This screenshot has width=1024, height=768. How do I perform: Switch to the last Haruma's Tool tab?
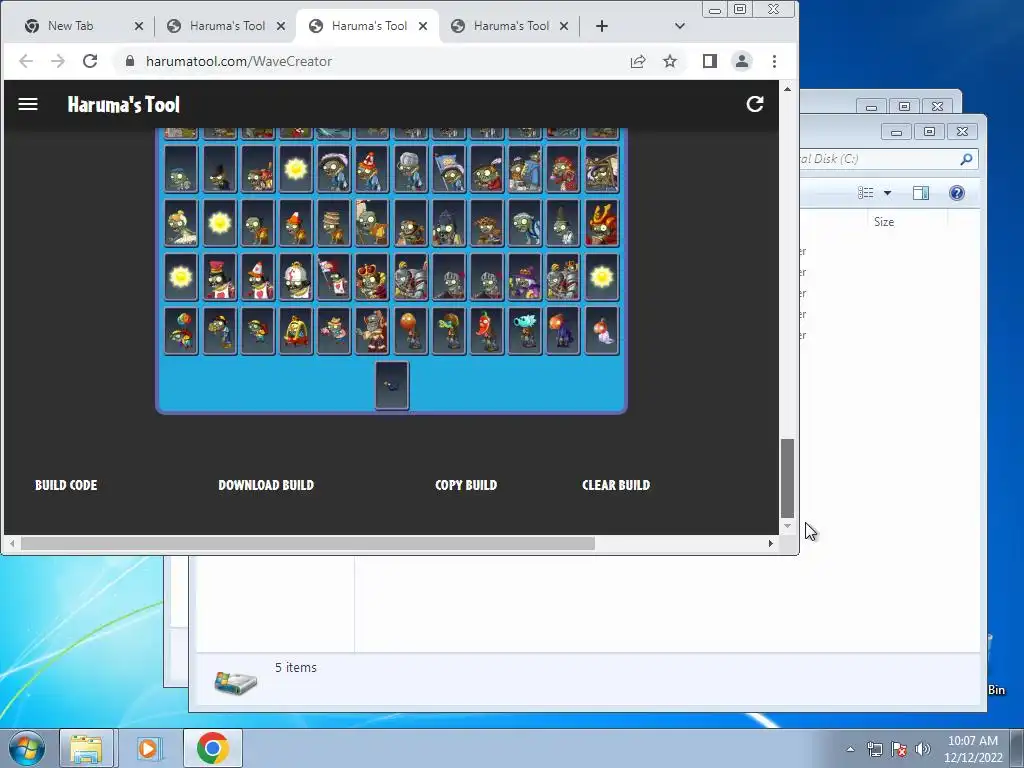click(x=509, y=26)
